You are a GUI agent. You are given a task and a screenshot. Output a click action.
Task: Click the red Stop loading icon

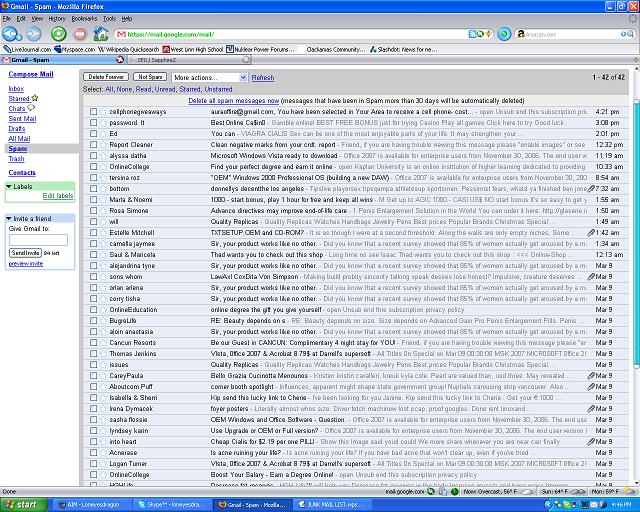point(80,34)
